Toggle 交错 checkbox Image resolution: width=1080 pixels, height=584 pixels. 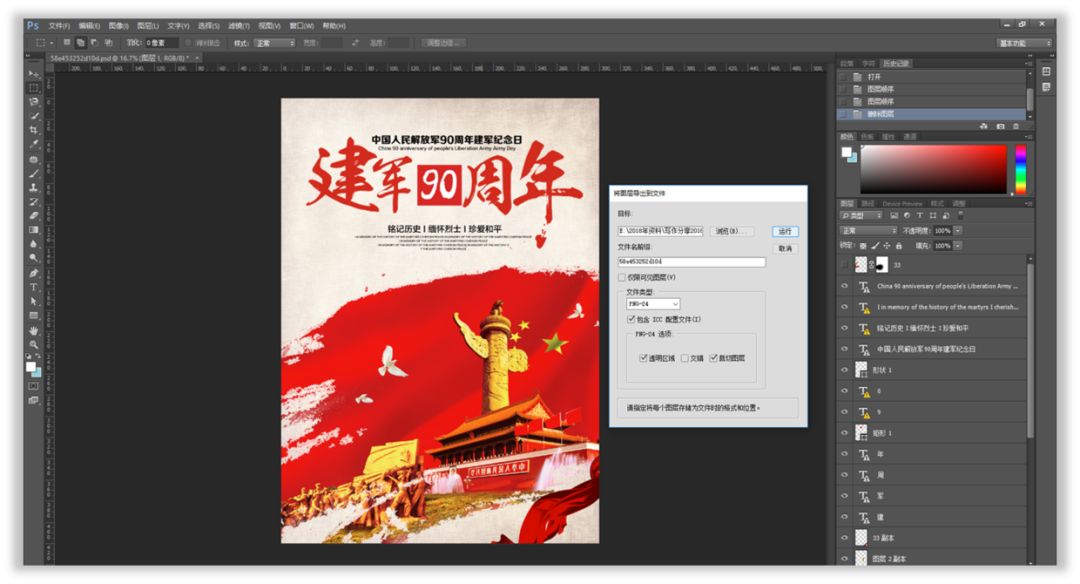click(x=685, y=358)
